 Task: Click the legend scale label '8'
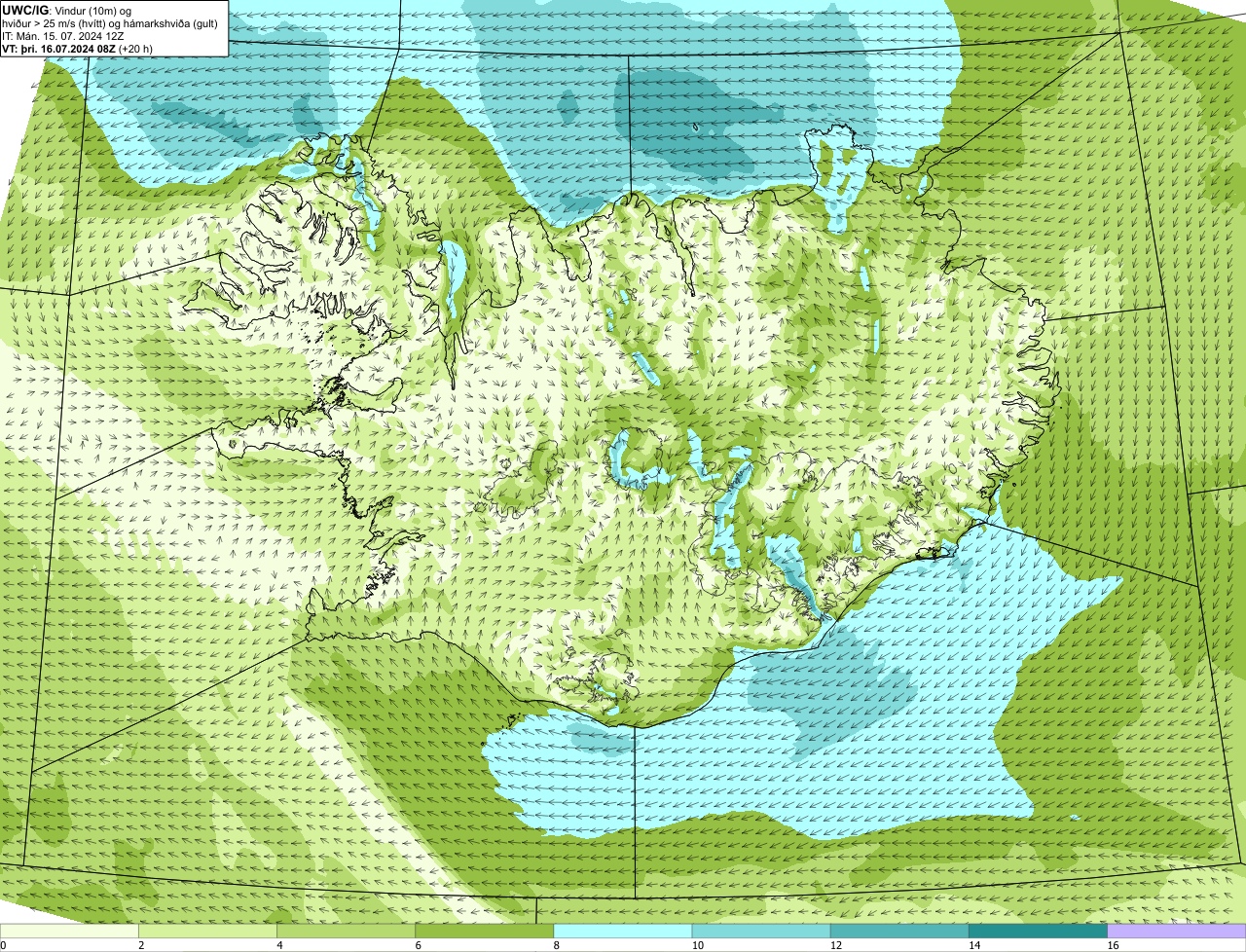556,945
